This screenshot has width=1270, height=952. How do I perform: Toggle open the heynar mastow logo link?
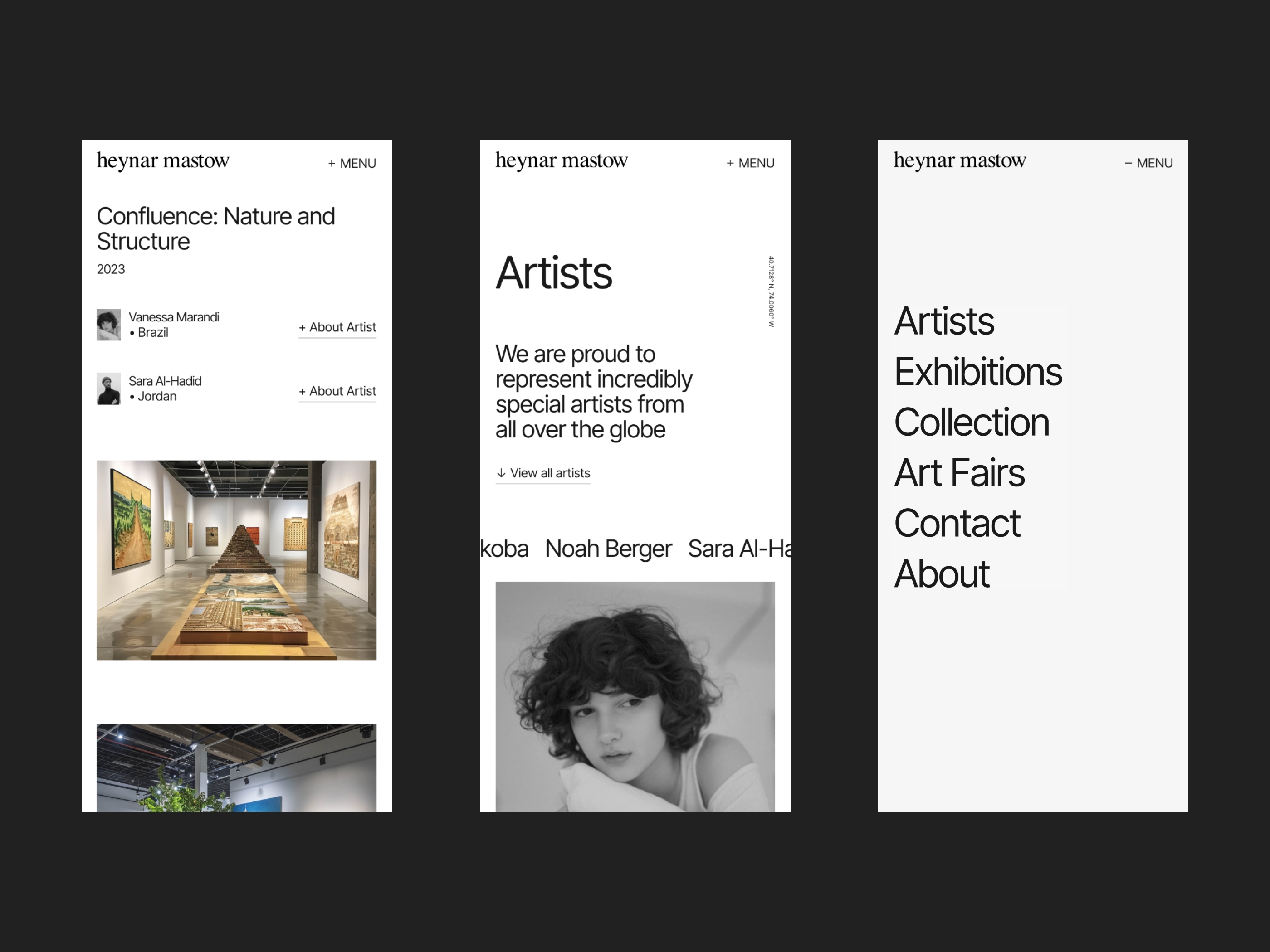click(155, 161)
